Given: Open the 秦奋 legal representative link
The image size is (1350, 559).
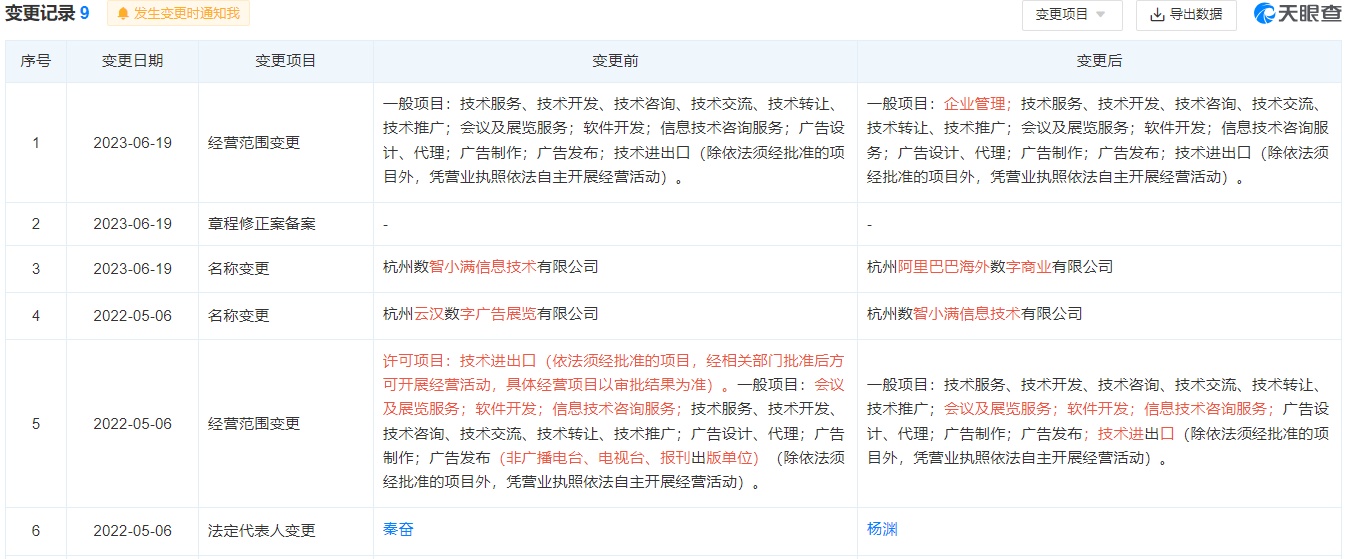Looking at the screenshot, I should coord(398,529).
